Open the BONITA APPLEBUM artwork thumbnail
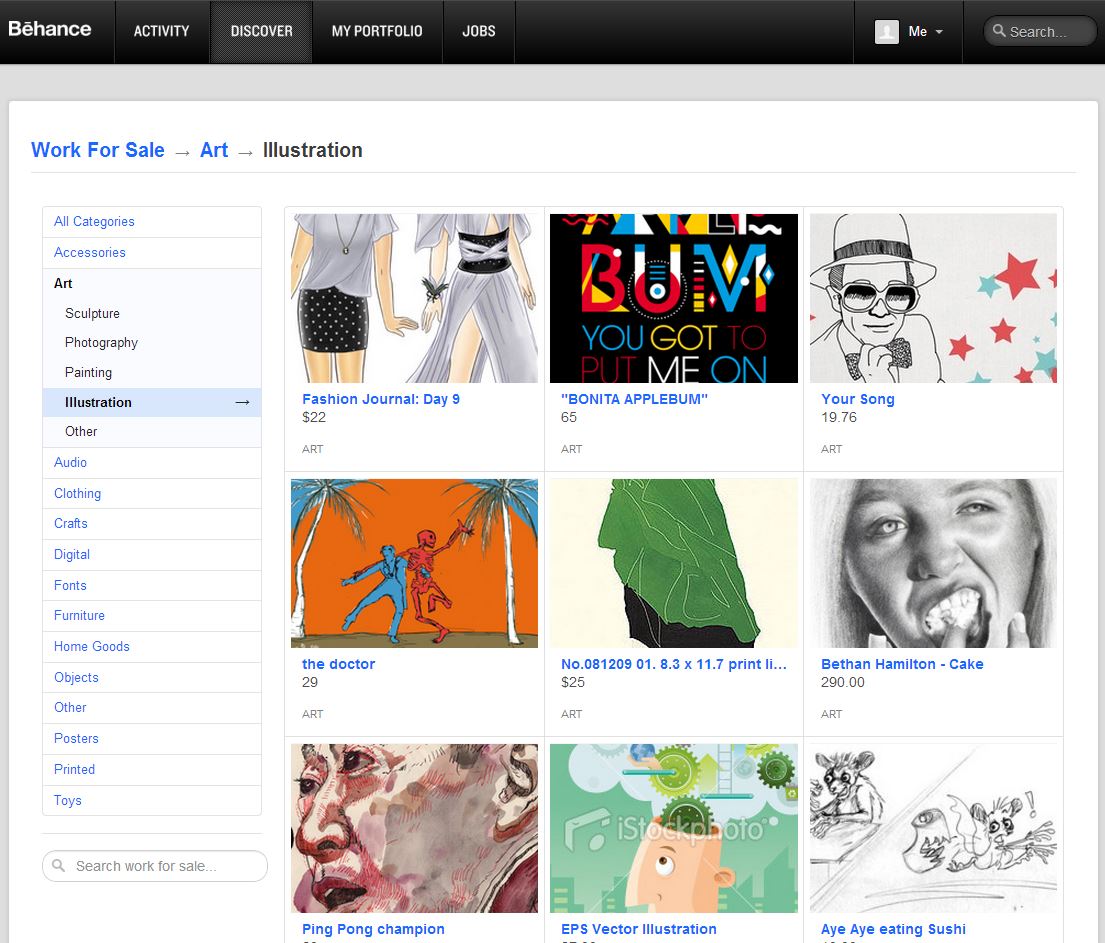Screen dimensions: 1105x943 (674, 298)
